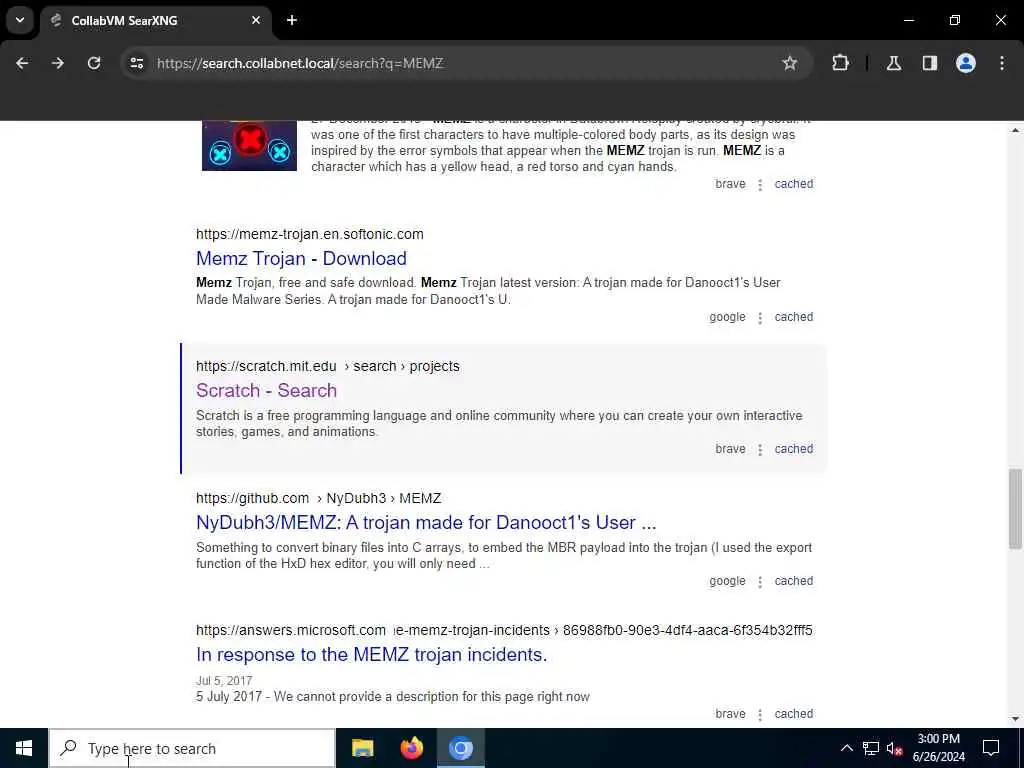The height and width of the screenshot is (768, 1024).
Task: Expand the tab search dropdown
Action: [x=20, y=20]
